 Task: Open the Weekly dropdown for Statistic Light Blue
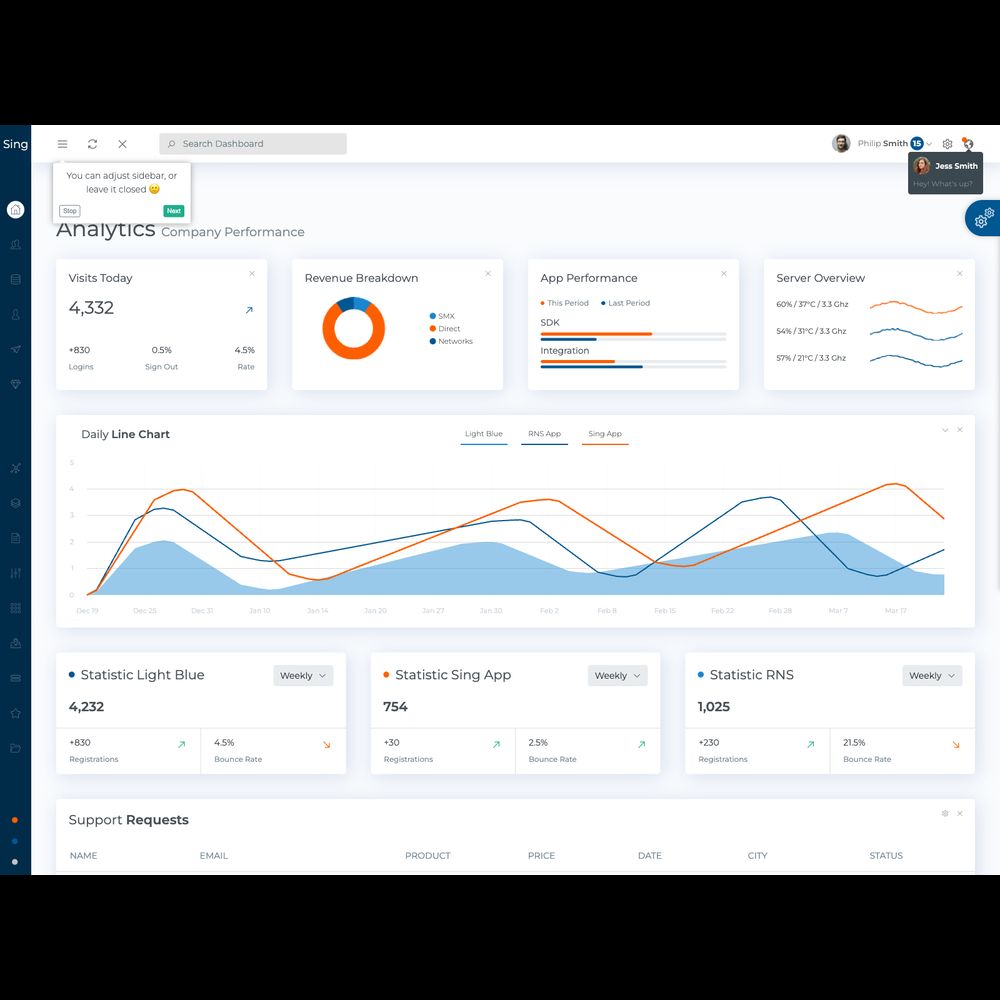click(x=303, y=676)
